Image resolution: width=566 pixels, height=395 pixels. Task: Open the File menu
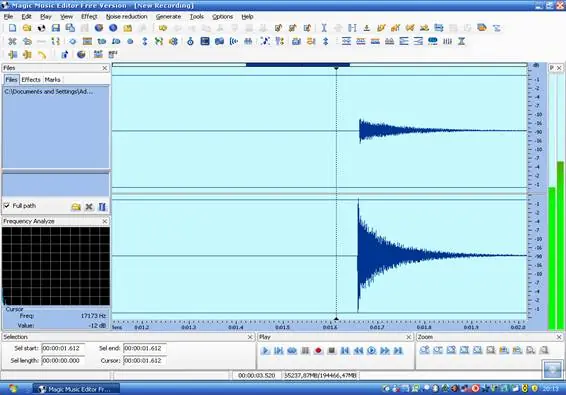8,17
